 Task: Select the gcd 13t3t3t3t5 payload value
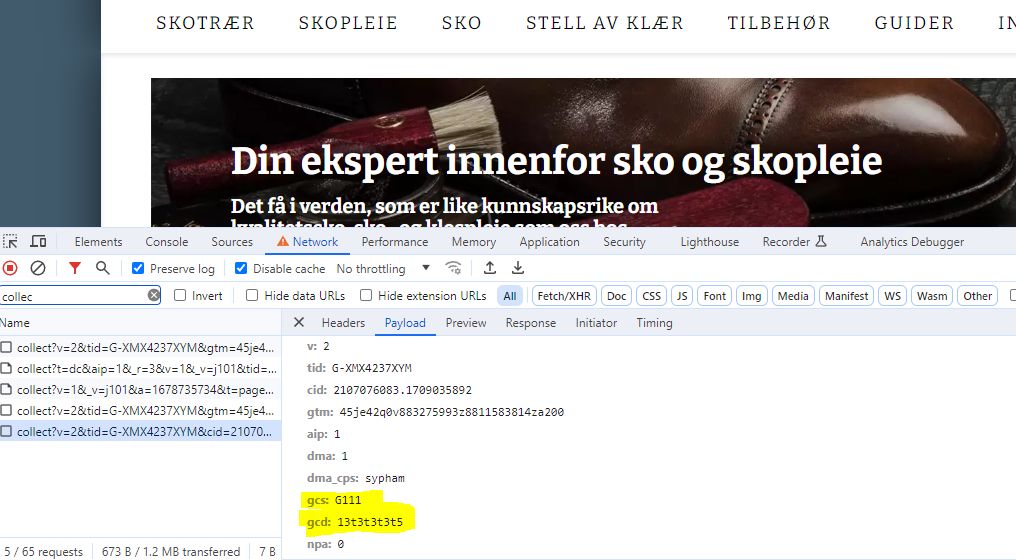coord(370,522)
